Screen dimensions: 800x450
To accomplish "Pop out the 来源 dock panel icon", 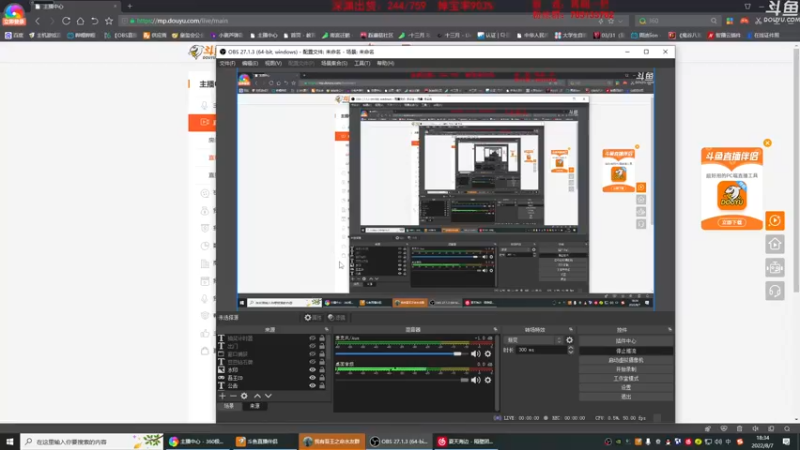I will pyautogui.click(x=327, y=330).
